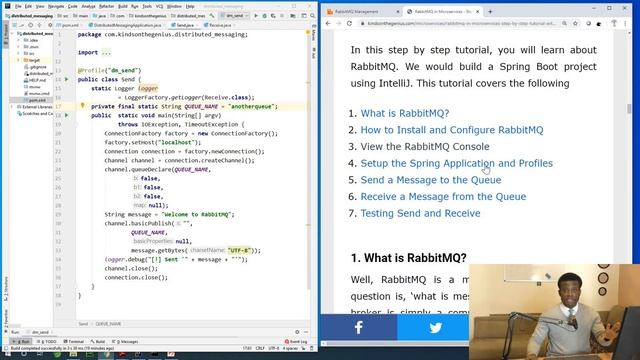This screenshot has width=640, height=360.
Task: Click the browser zoom magnifier in address bar
Action: coord(564,23)
